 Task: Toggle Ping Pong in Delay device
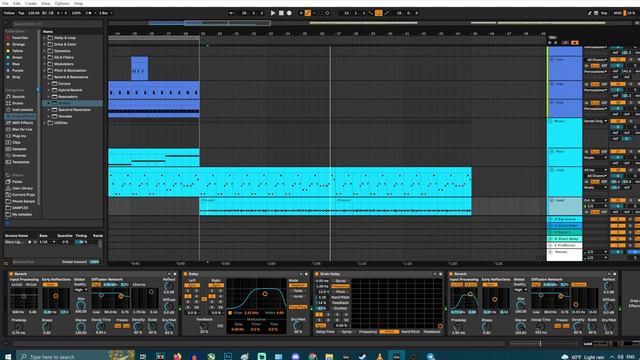298,307
